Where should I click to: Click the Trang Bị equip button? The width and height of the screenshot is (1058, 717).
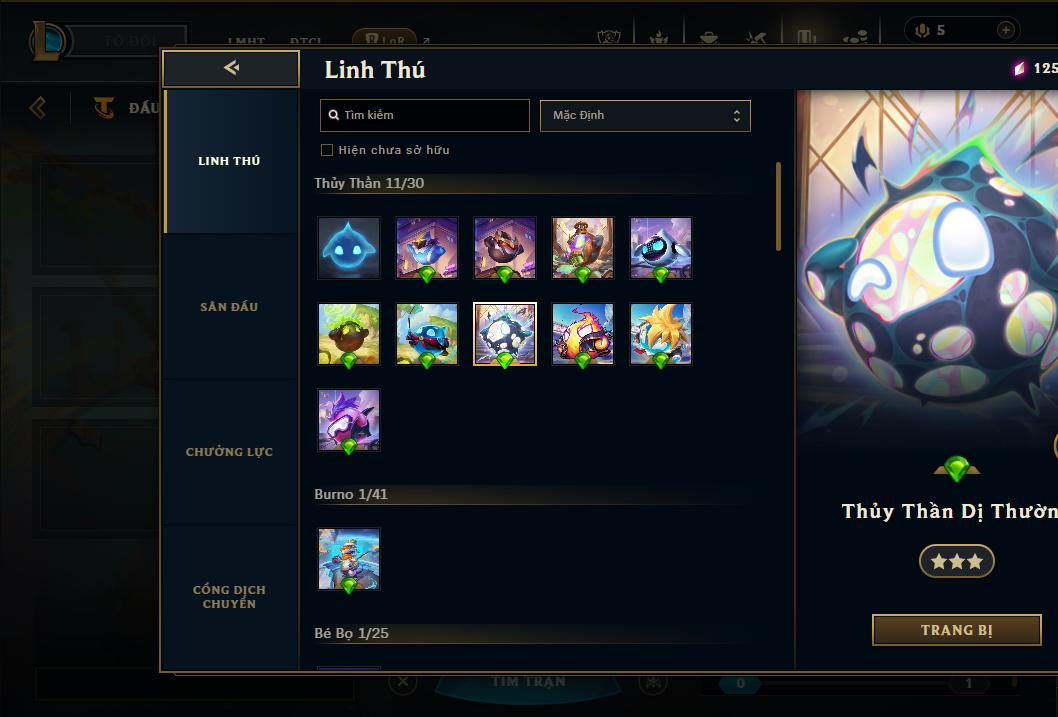tap(957, 630)
